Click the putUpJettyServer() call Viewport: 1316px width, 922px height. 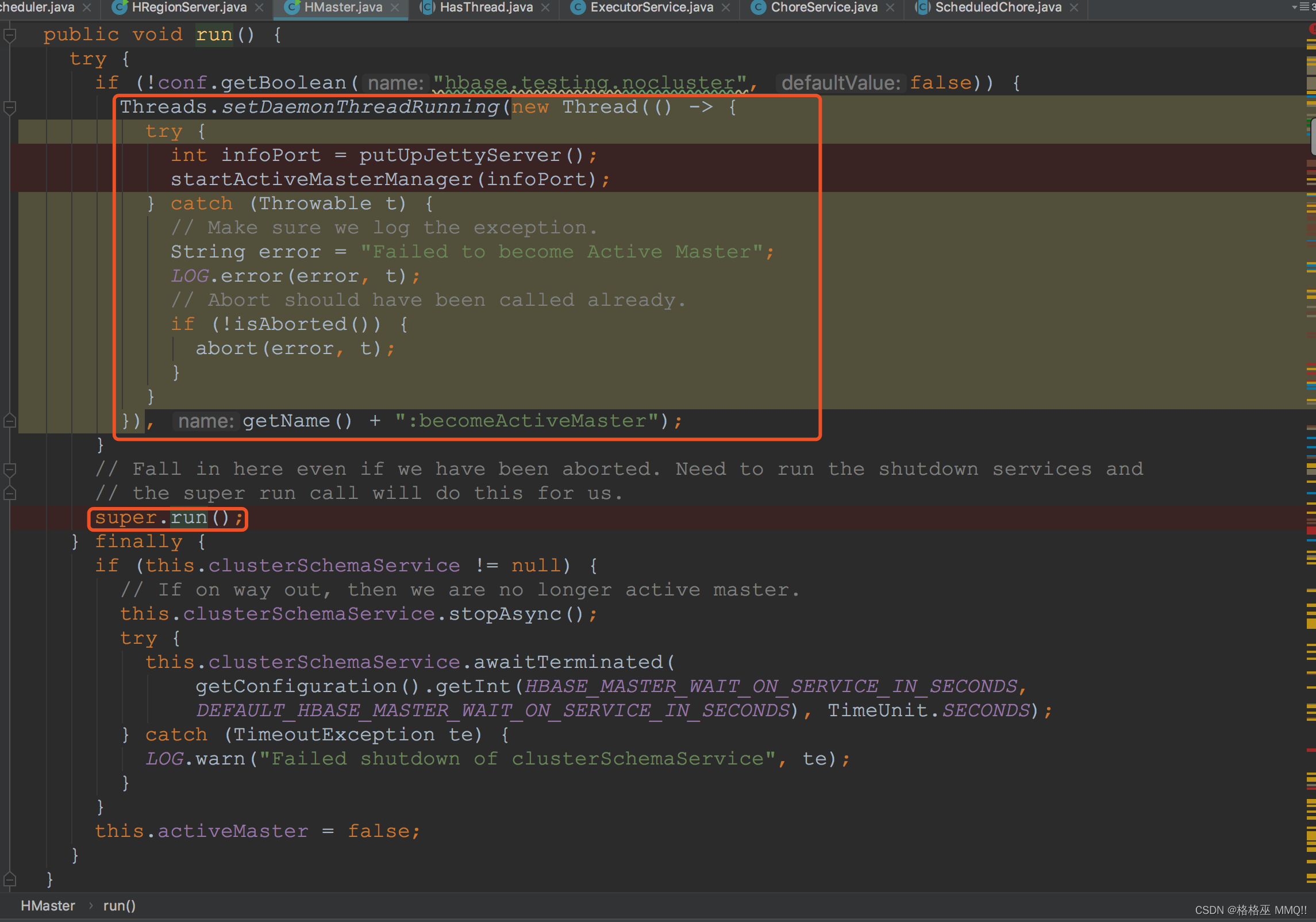tap(471, 156)
